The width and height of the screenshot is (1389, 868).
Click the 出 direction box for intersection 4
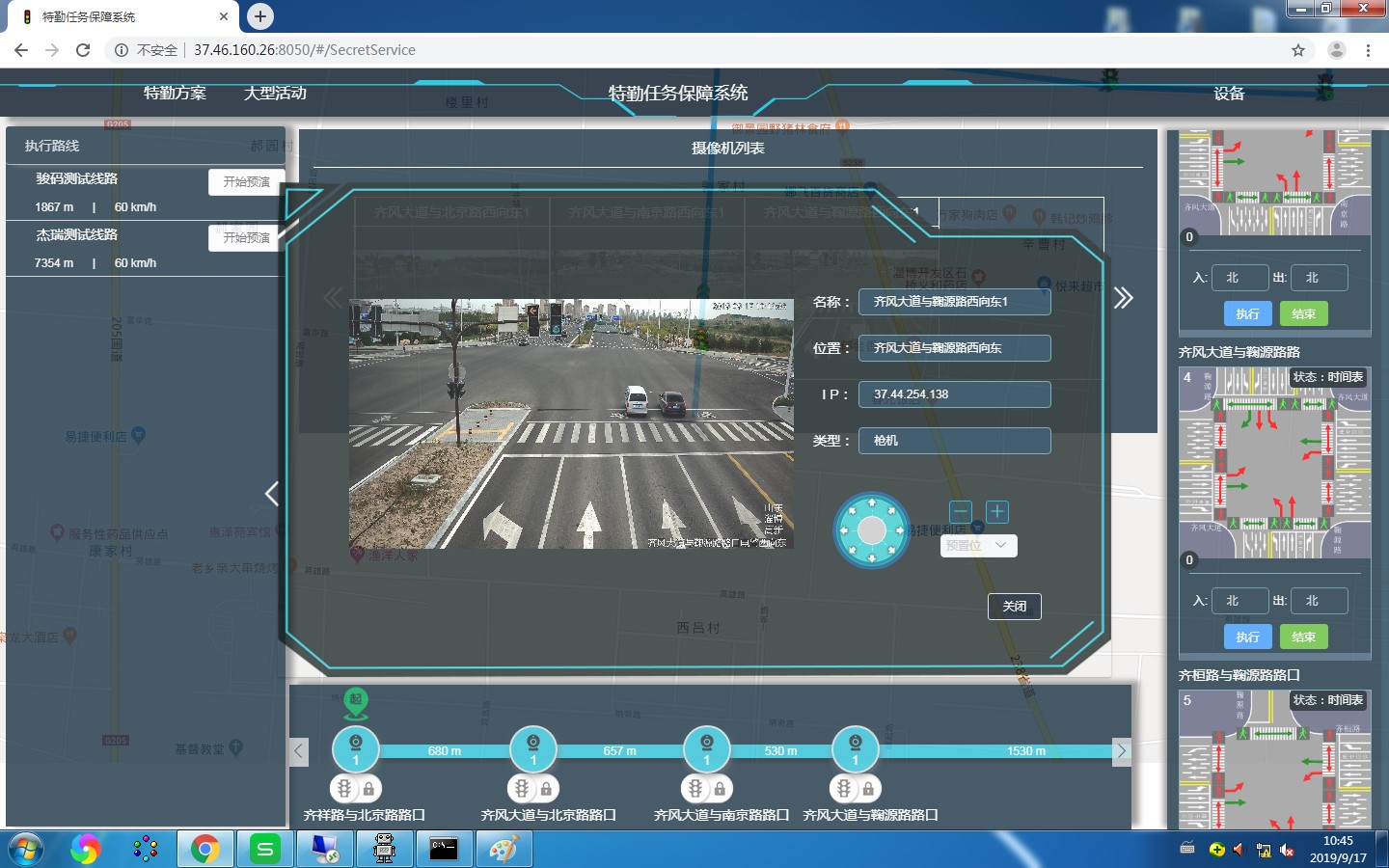[x=1320, y=601]
